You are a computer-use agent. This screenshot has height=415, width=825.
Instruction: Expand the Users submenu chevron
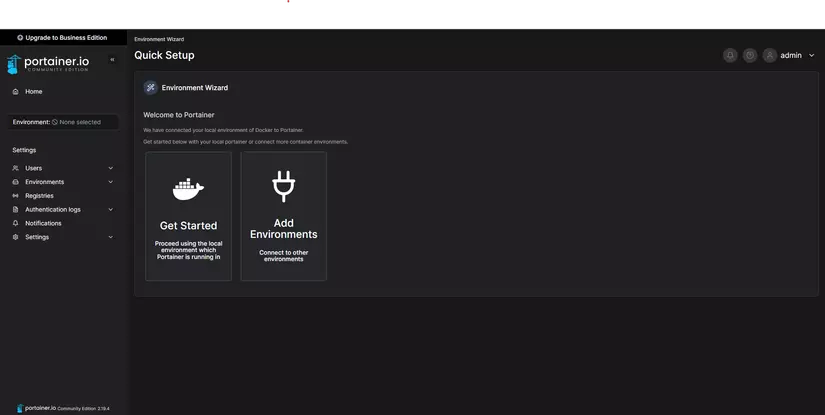(110, 168)
